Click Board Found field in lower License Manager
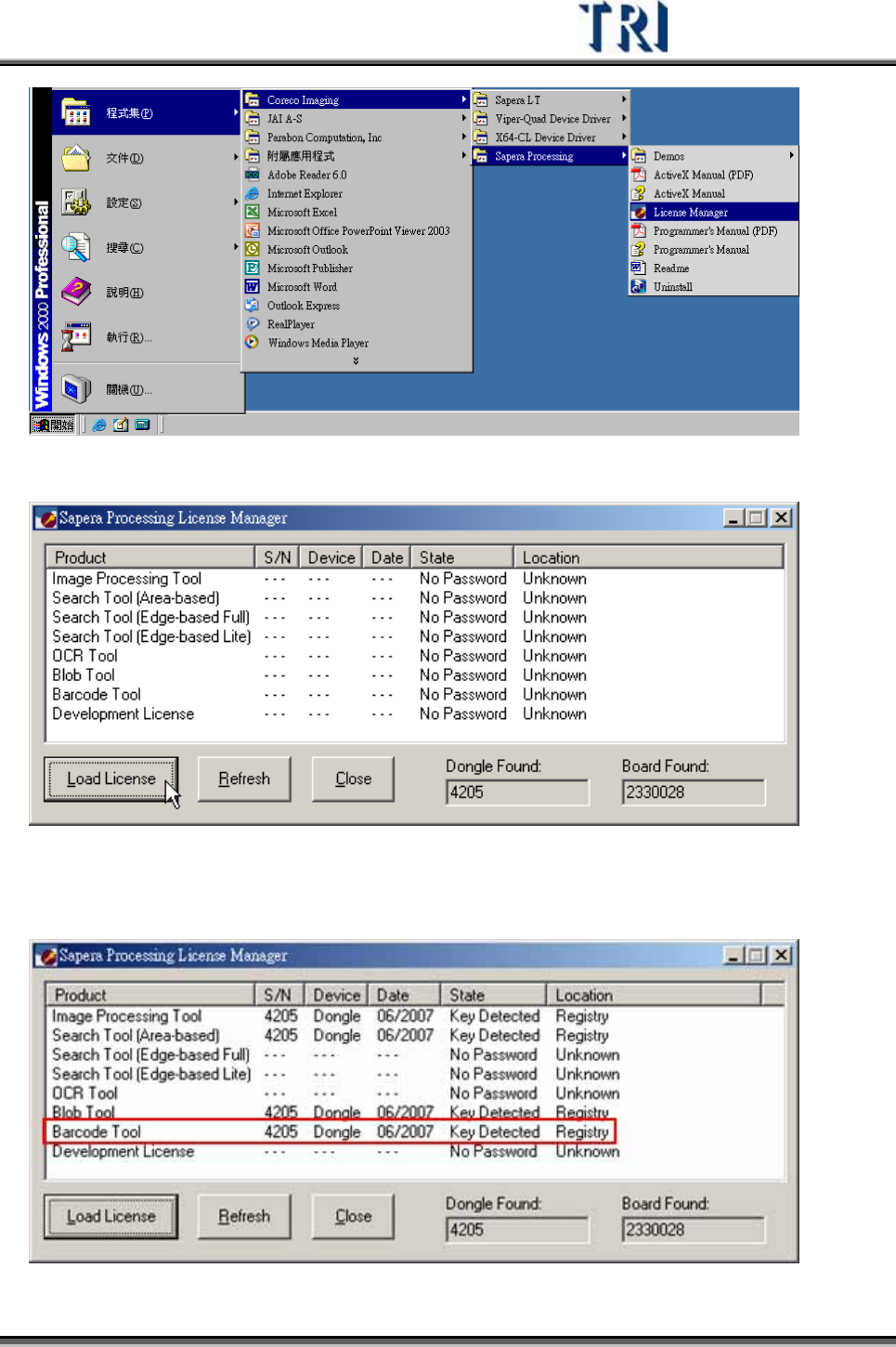The height and width of the screenshot is (1347, 896). [694, 1230]
